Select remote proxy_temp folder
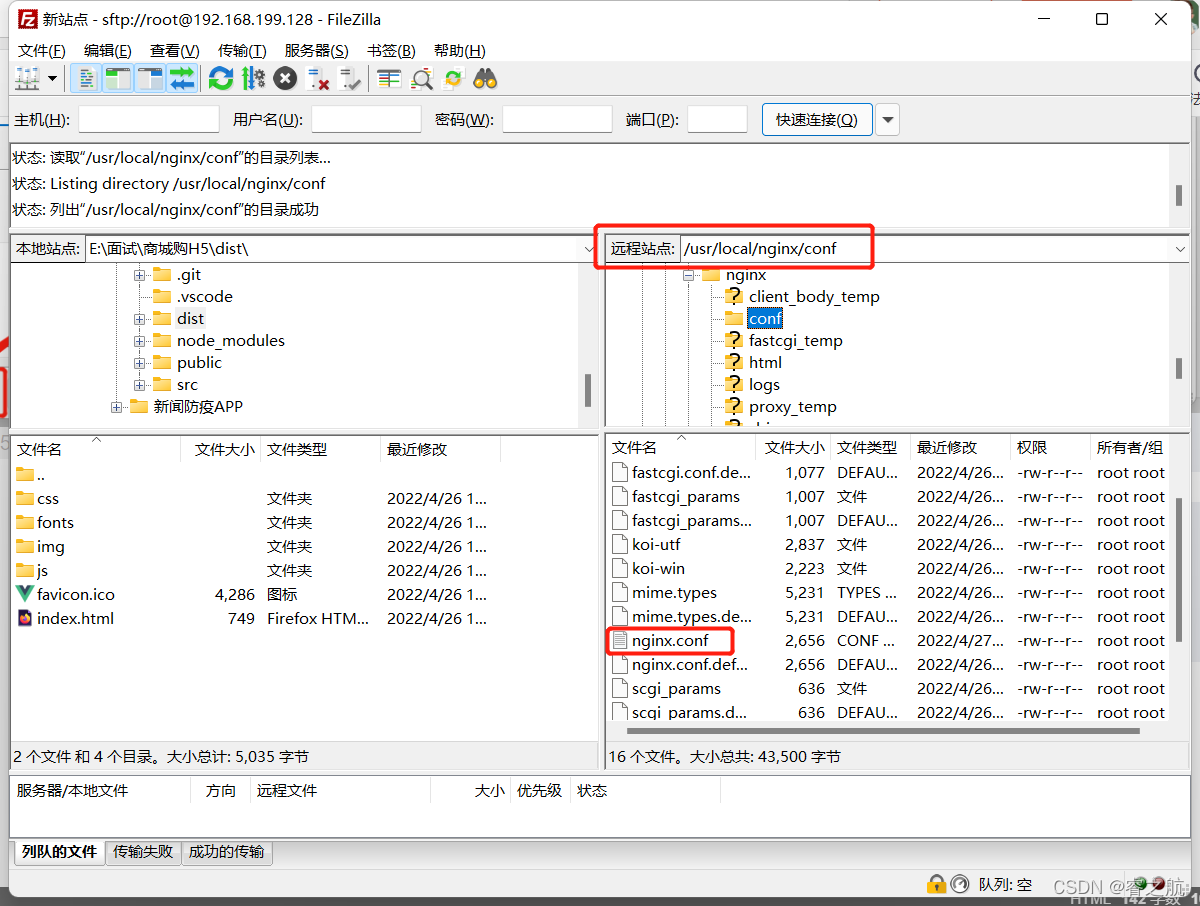The width and height of the screenshot is (1200, 906). [793, 407]
